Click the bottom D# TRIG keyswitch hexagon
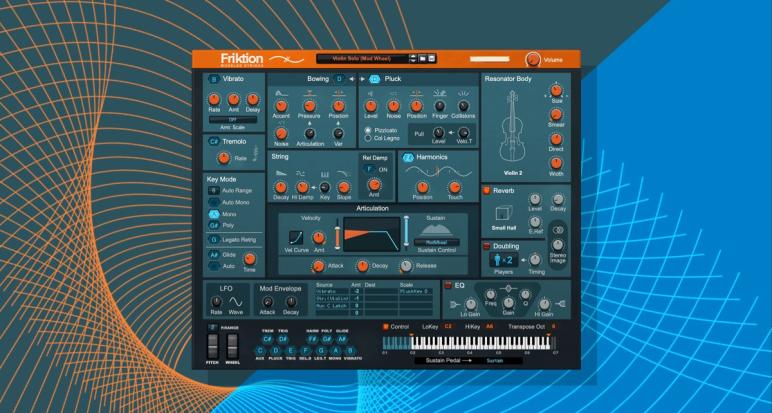This screenshot has height=413, width=772. pos(283,339)
